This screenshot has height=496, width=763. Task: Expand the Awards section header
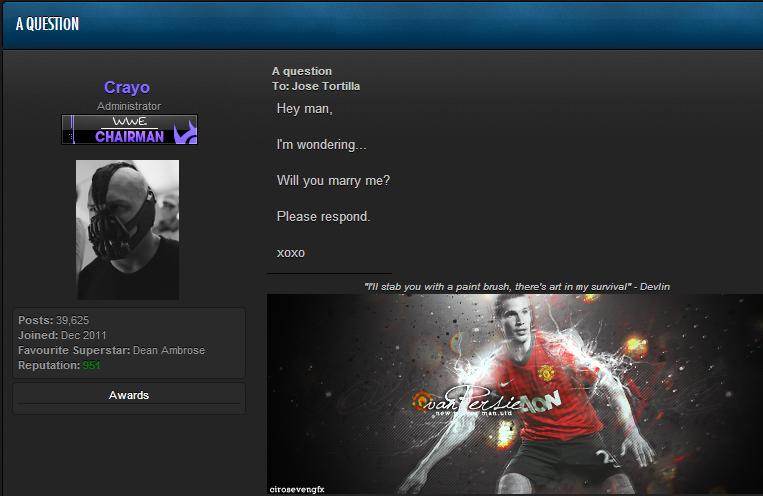pyautogui.click(x=129, y=396)
